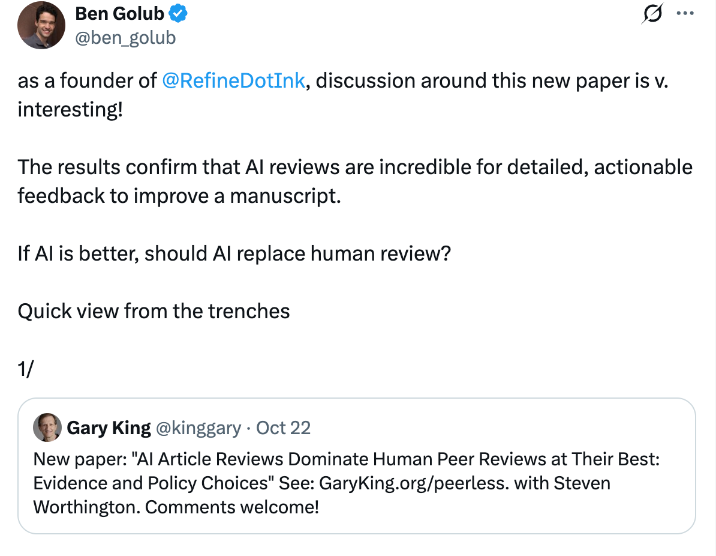Image resolution: width=716 pixels, height=556 pixels.
Task: Click the blue verified badge
Action: coord(178,14)
